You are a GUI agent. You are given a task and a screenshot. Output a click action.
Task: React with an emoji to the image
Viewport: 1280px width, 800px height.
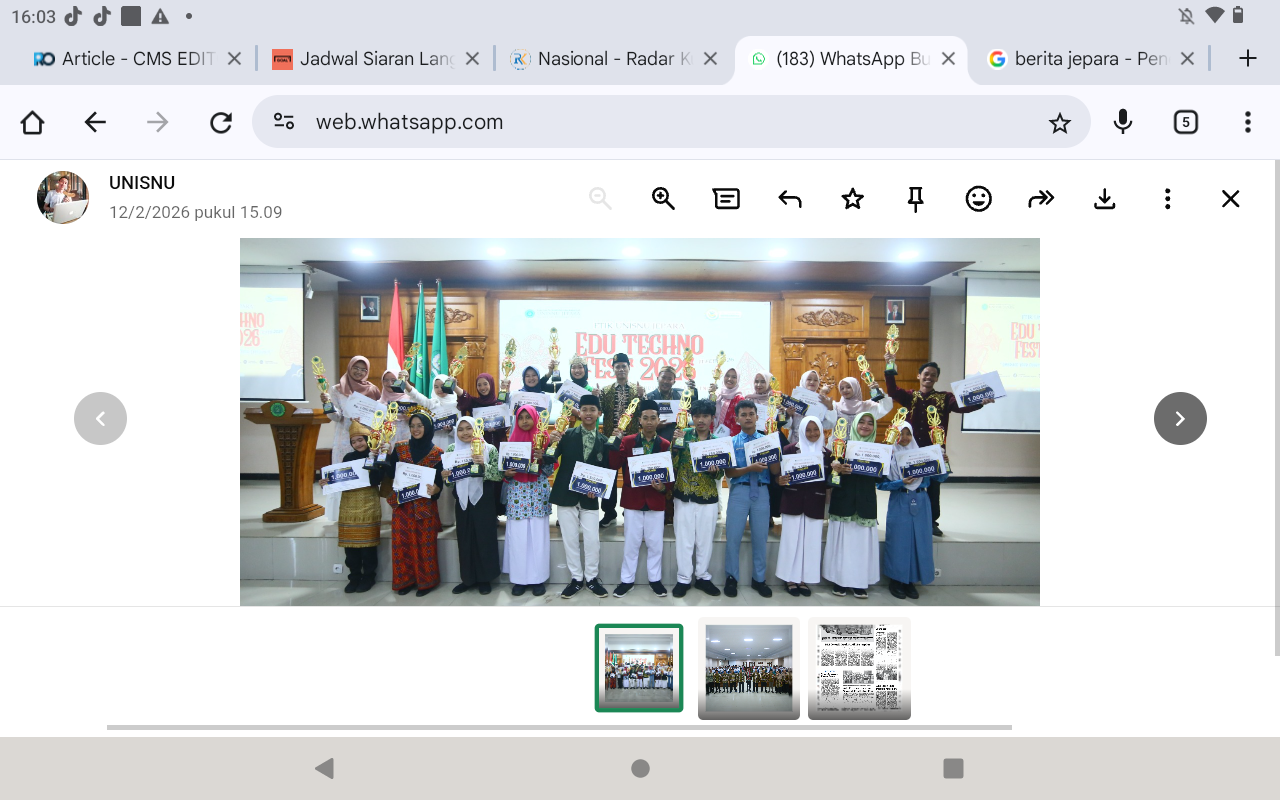978,198
